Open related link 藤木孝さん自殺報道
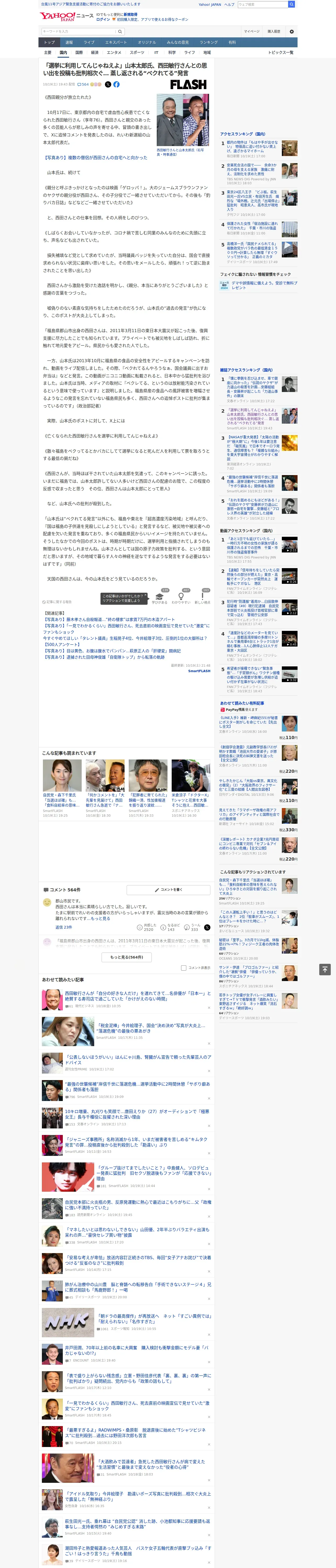 pos(109,619)
